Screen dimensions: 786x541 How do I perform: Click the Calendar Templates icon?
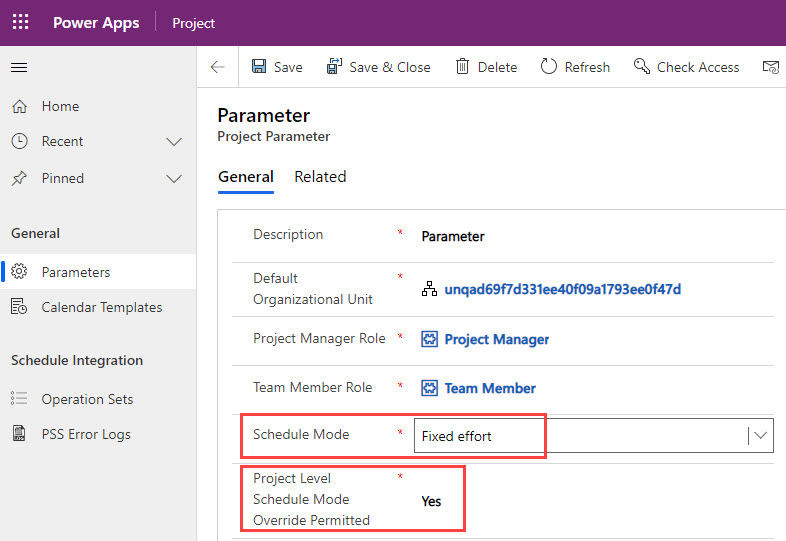[x=19, y=306]
